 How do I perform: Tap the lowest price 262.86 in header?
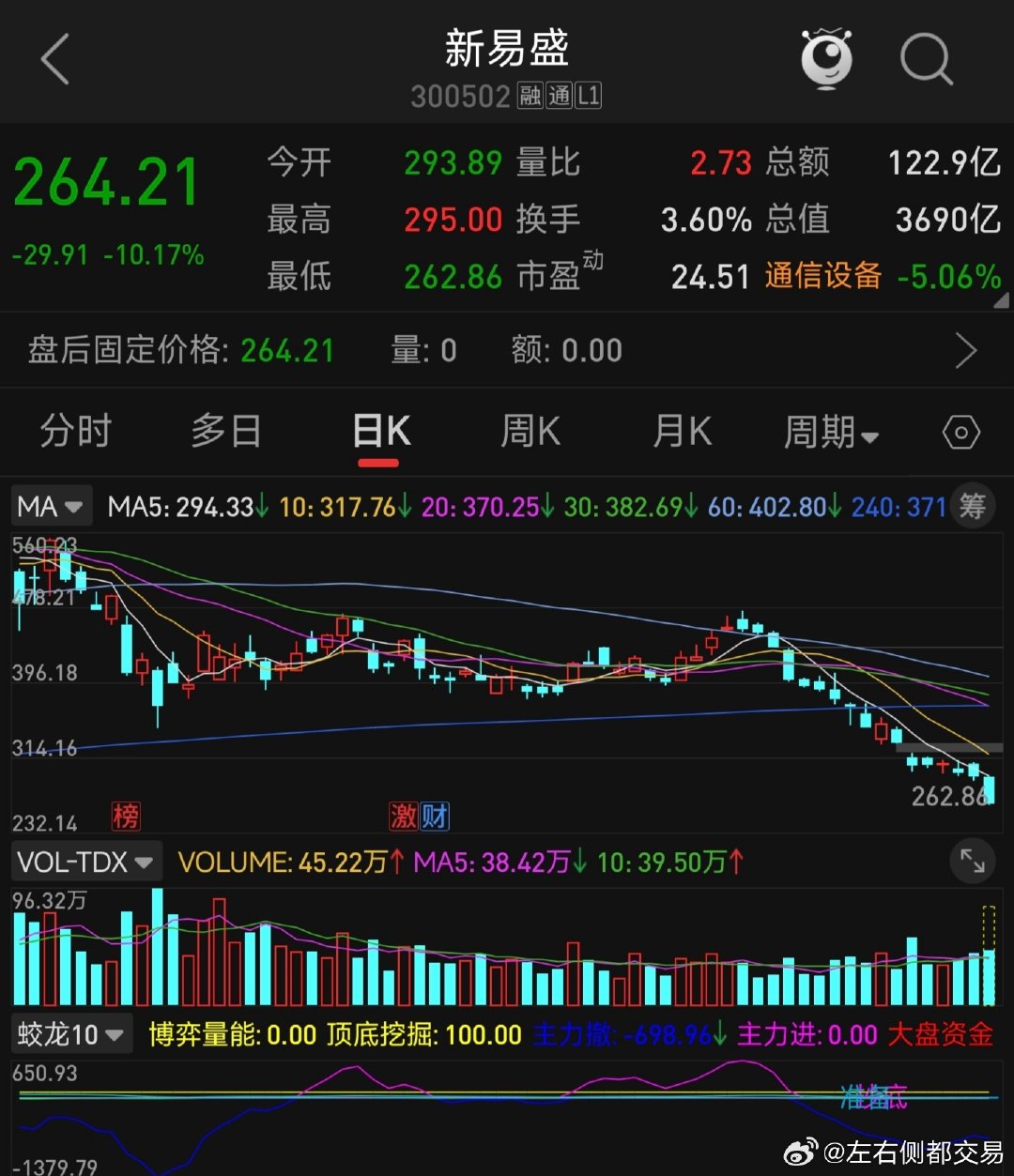[x=453, y=276]
